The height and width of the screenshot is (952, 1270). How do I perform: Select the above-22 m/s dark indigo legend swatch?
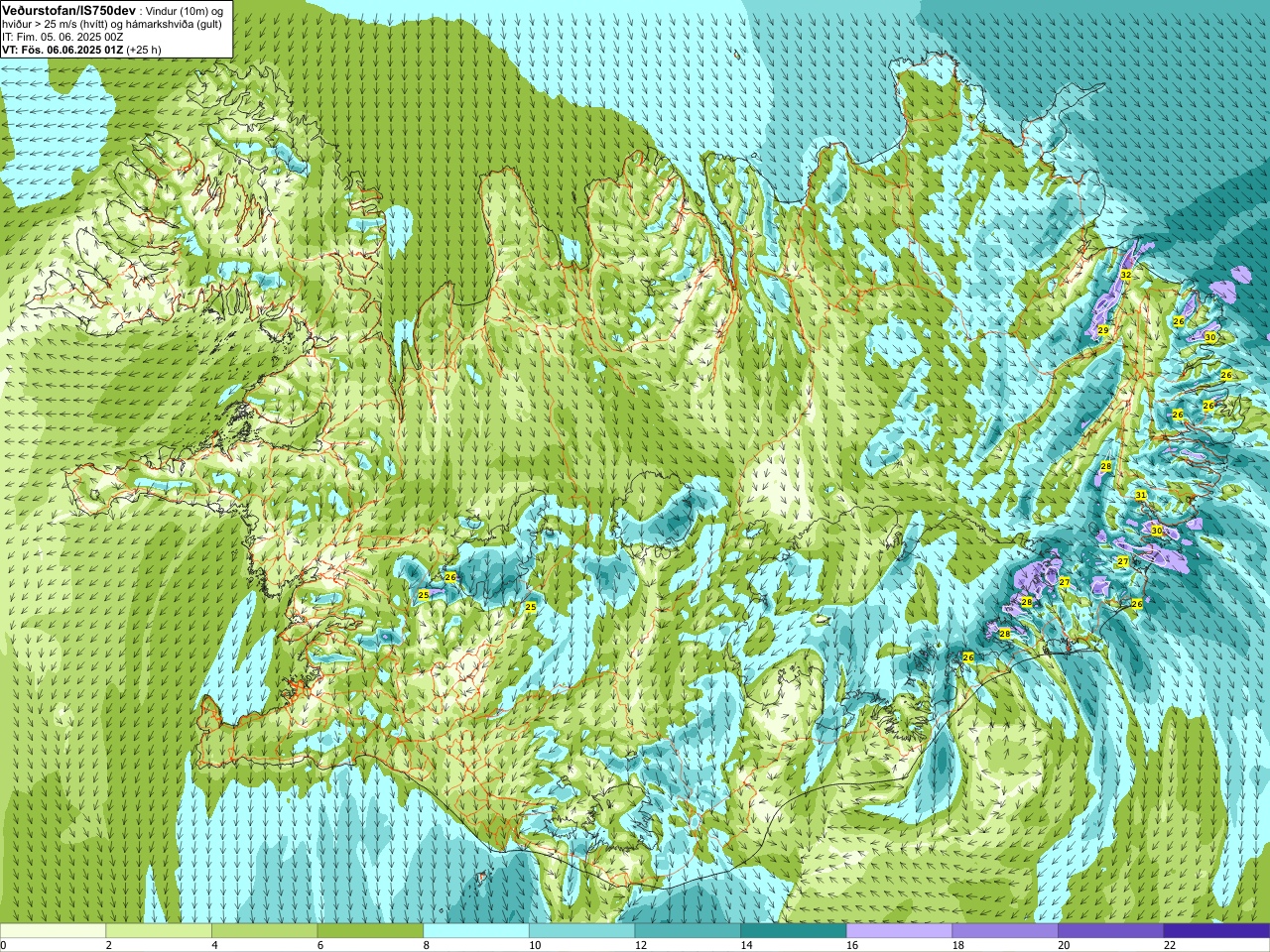coord(1216,931)
